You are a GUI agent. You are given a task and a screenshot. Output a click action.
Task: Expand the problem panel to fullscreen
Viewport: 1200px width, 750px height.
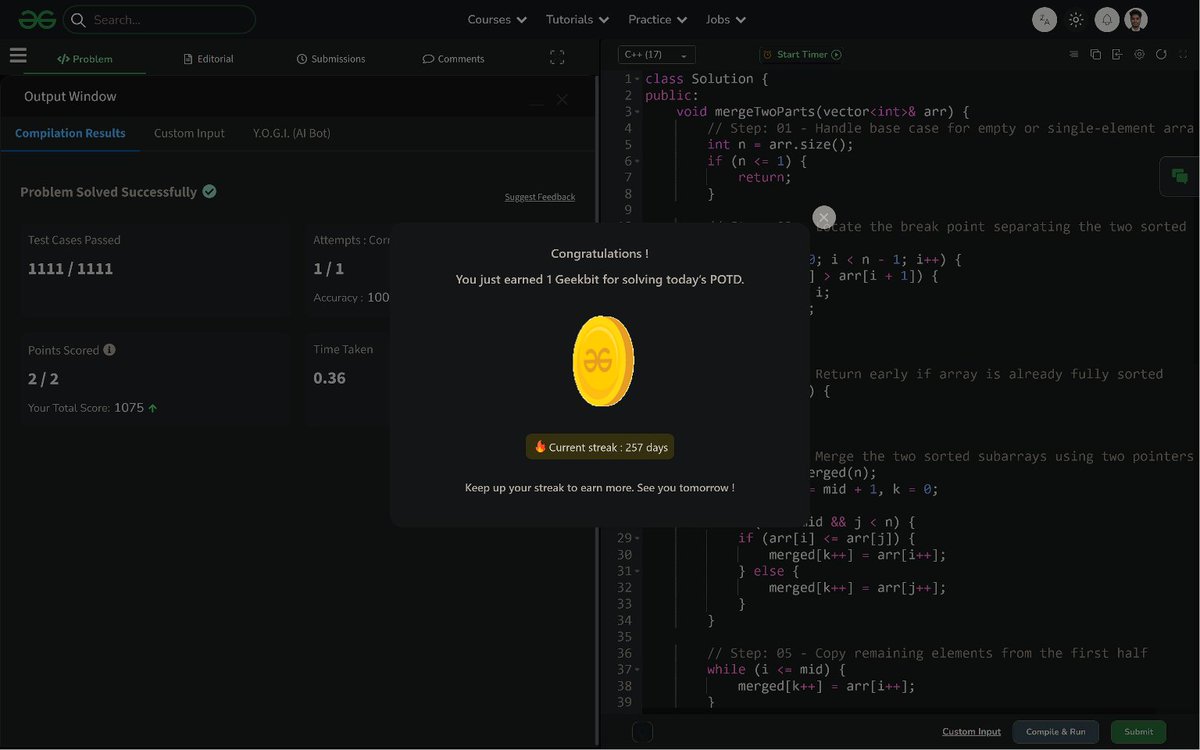click(557, 58)
